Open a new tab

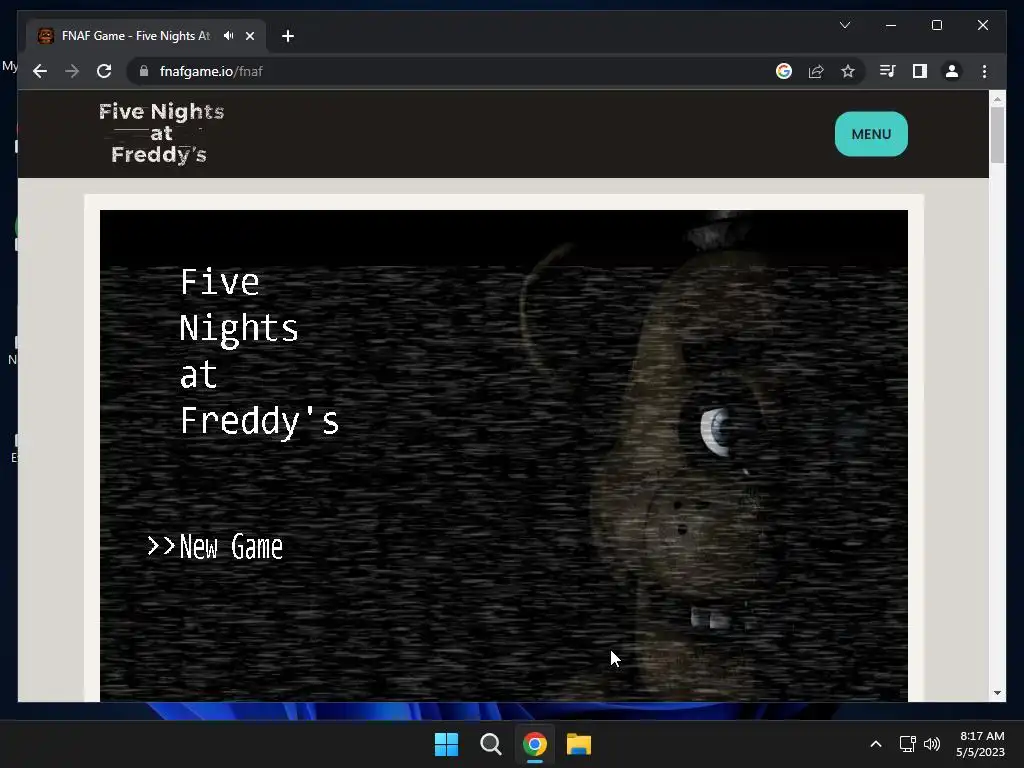[x=287, y=36]
